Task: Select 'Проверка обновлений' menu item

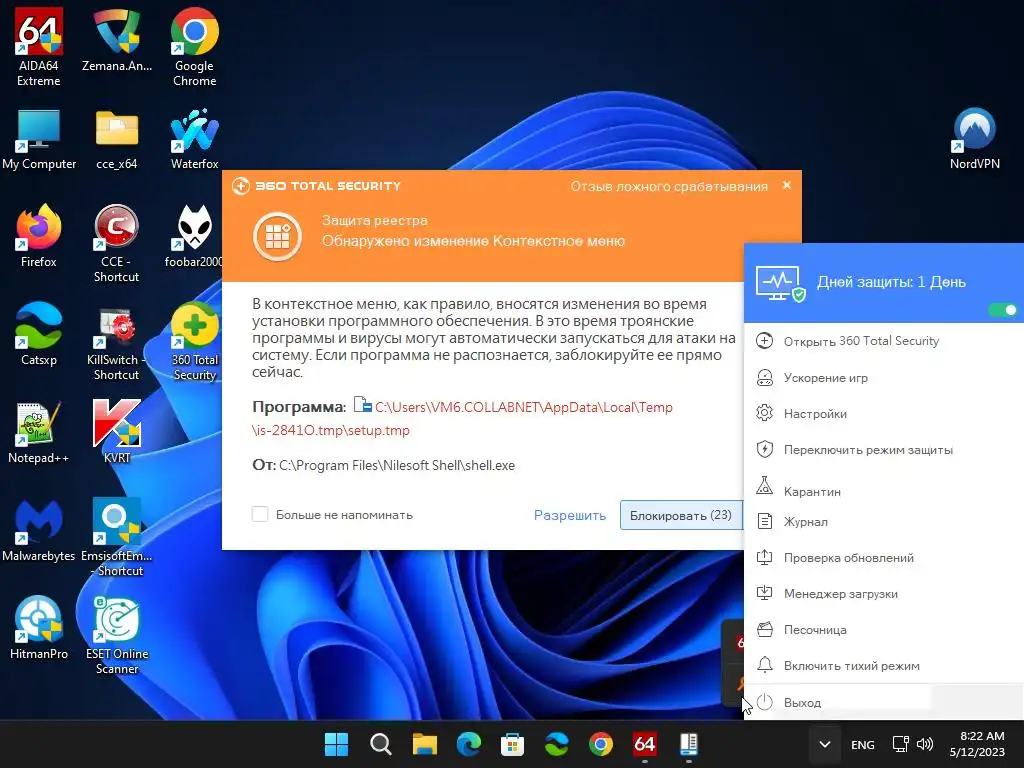Action: click(884, 558)
